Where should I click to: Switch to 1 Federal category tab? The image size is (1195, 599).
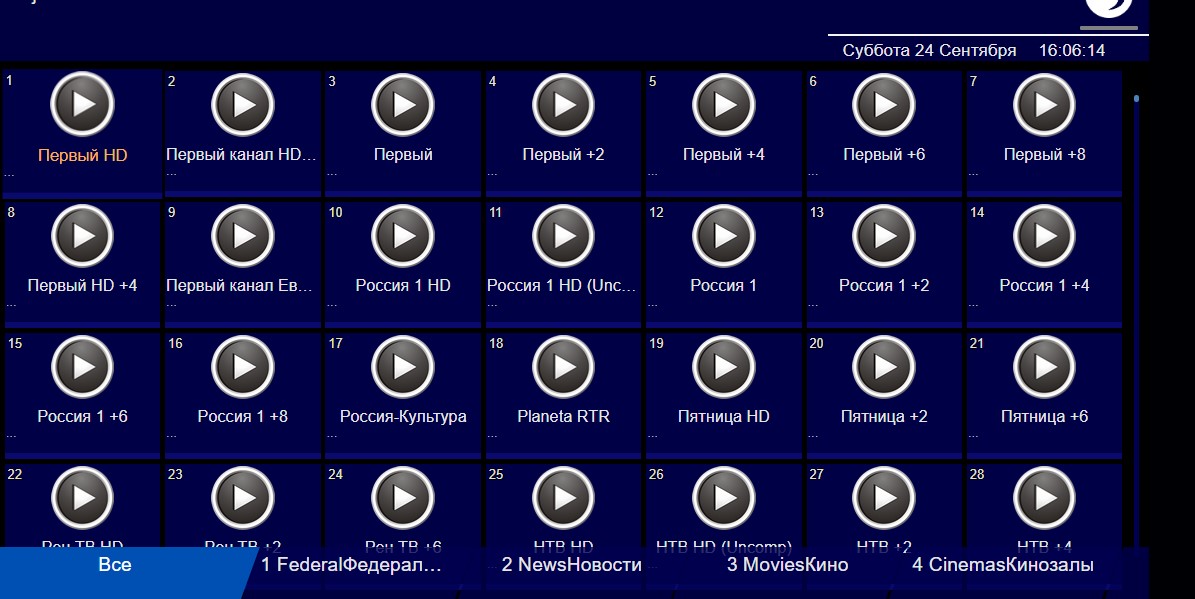pos(351,565)
